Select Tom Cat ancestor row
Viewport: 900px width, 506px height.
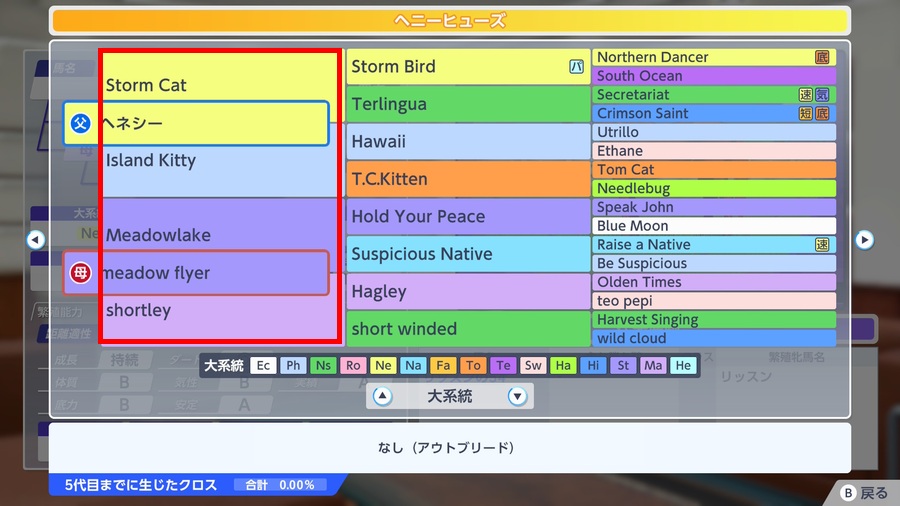coord(714,169)
